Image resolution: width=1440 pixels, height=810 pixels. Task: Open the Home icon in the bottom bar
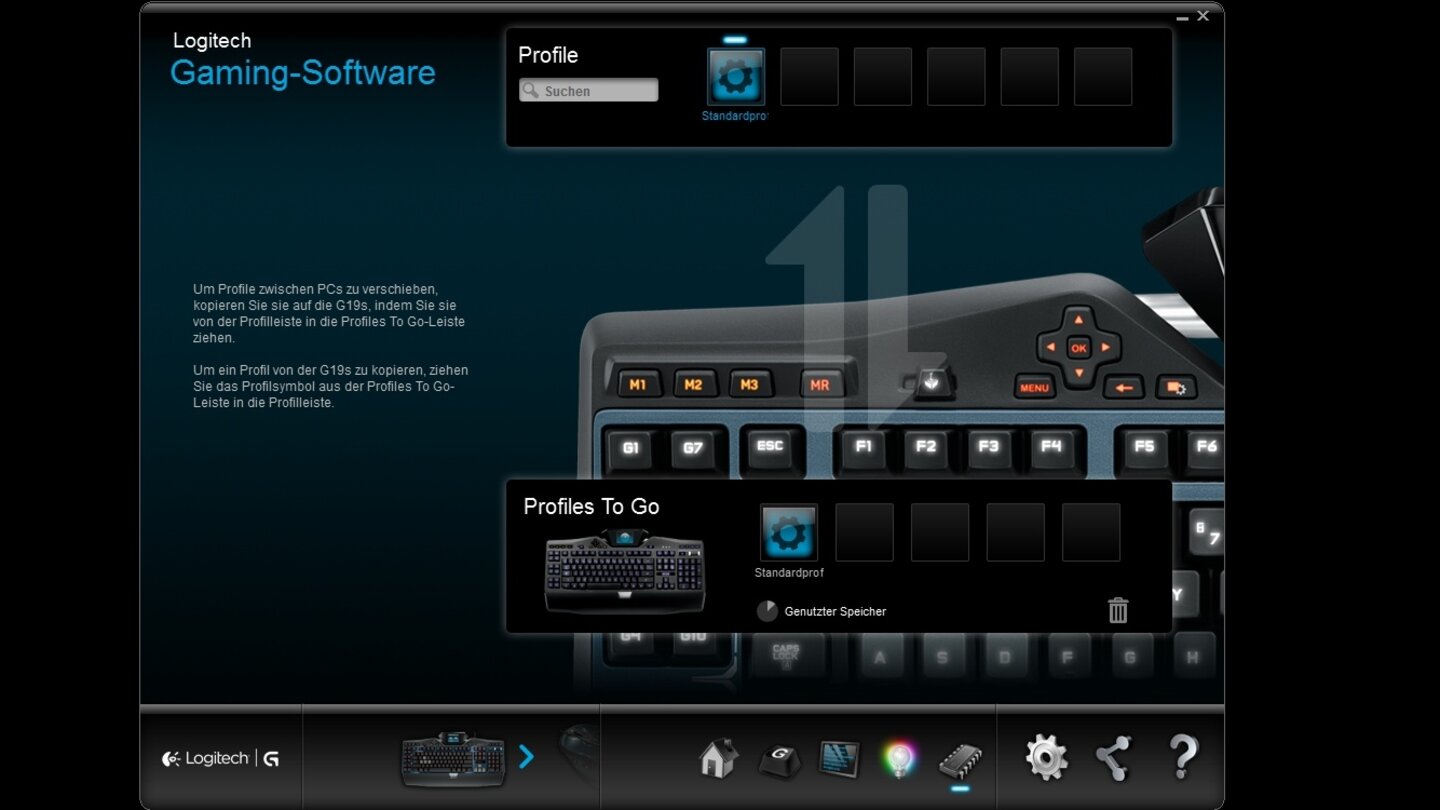pos(718,758)
